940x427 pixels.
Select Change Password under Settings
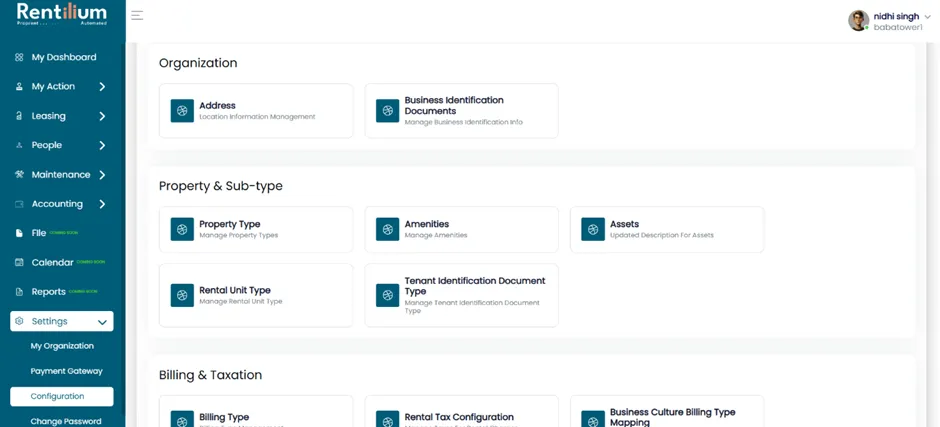point(66,422)
